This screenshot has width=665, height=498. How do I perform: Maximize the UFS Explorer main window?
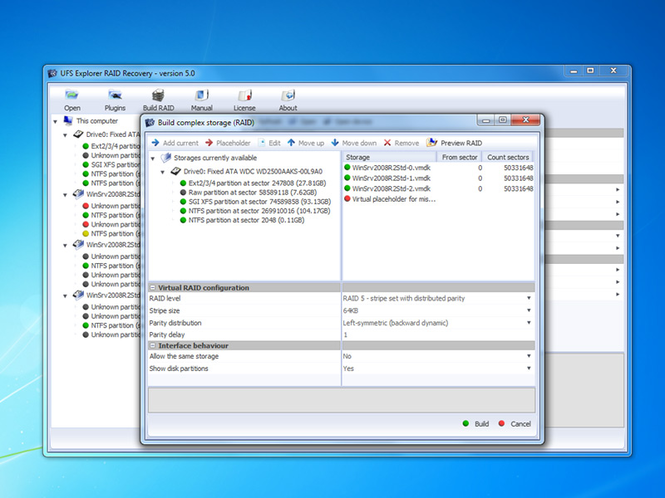(x=590, y=71)
